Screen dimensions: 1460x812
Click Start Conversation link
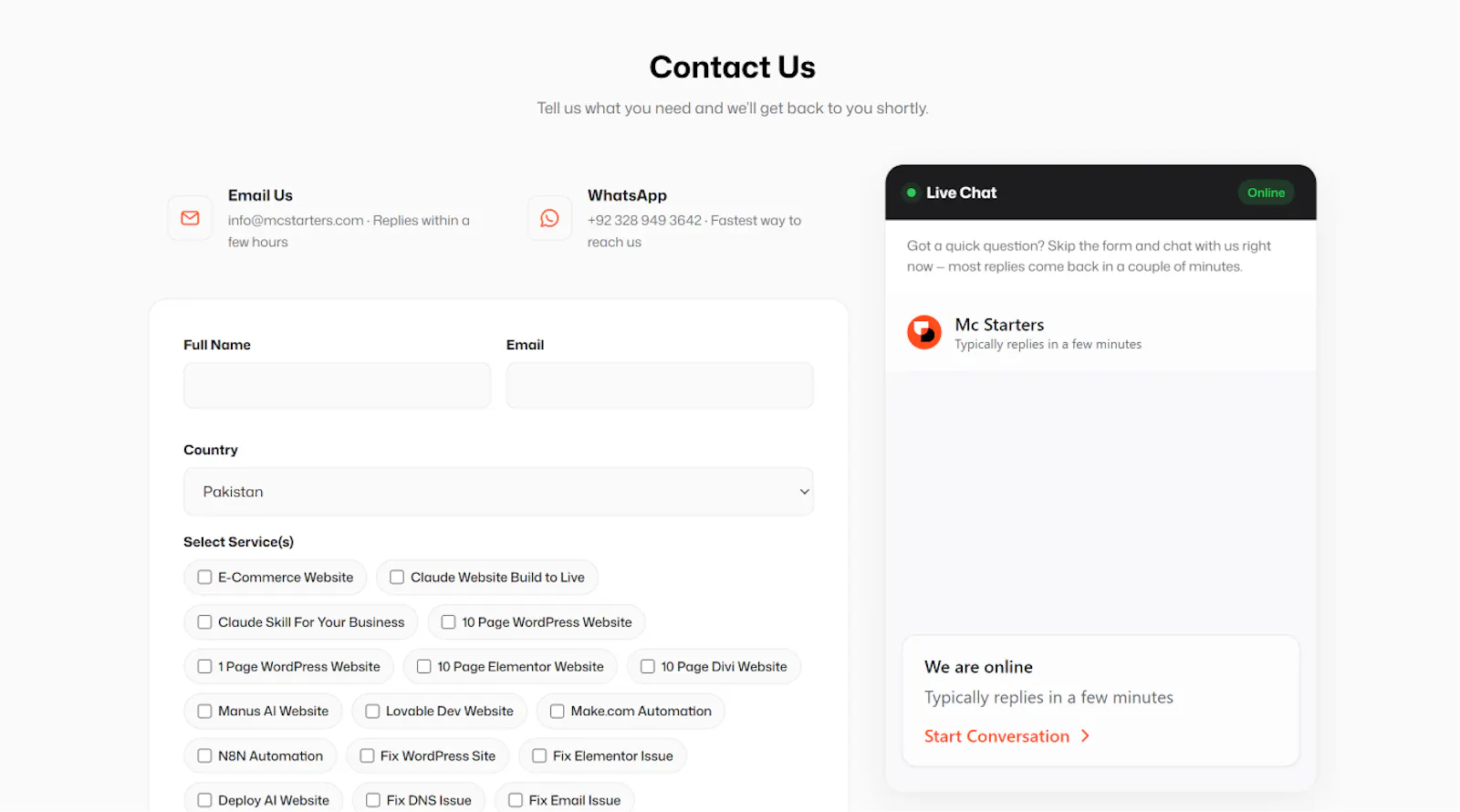(x=996, y=736)
